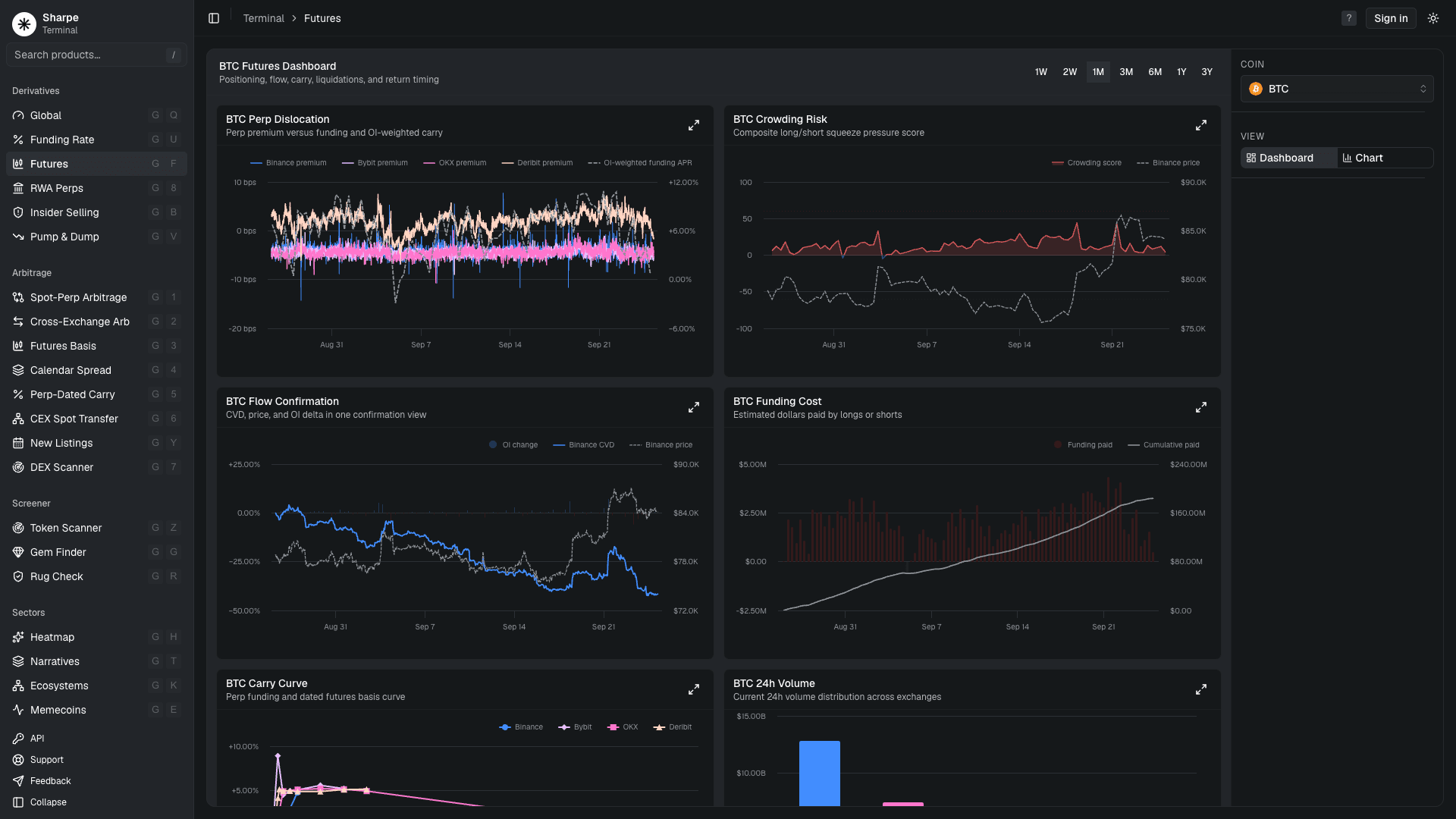The width and height of the screenshot is (1456, 819).
Task: Toggle Funding paid legend swatch
Action: pyautogui.click(x=1058, y=444)
